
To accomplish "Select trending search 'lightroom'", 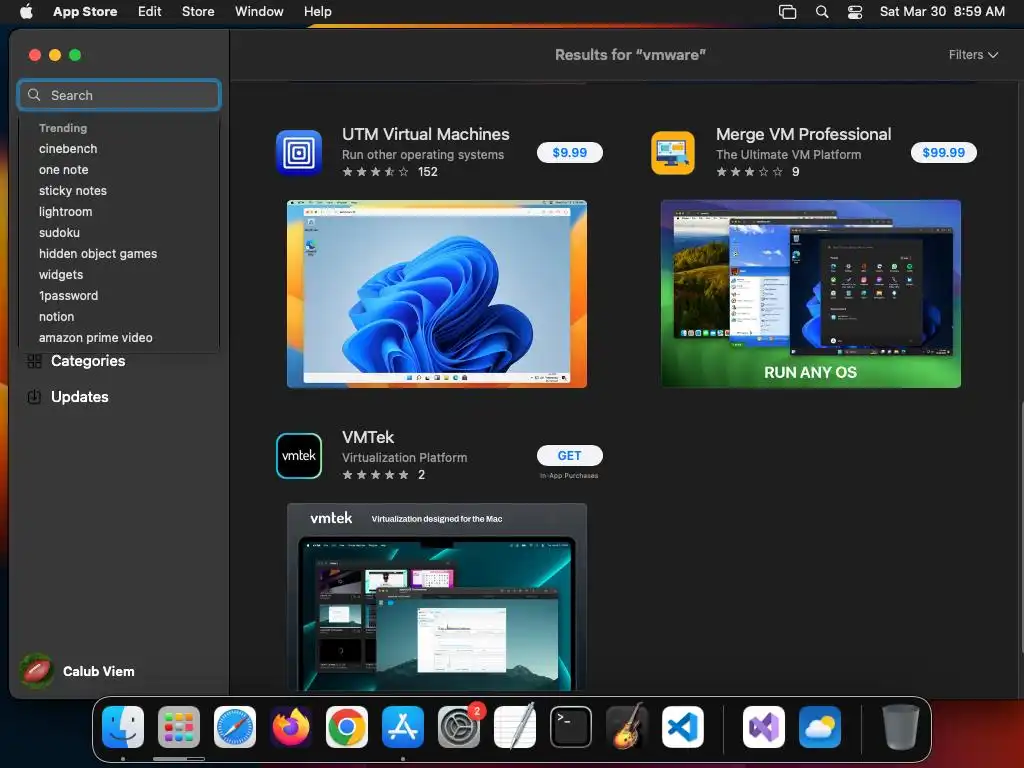I will click(65, 212).
